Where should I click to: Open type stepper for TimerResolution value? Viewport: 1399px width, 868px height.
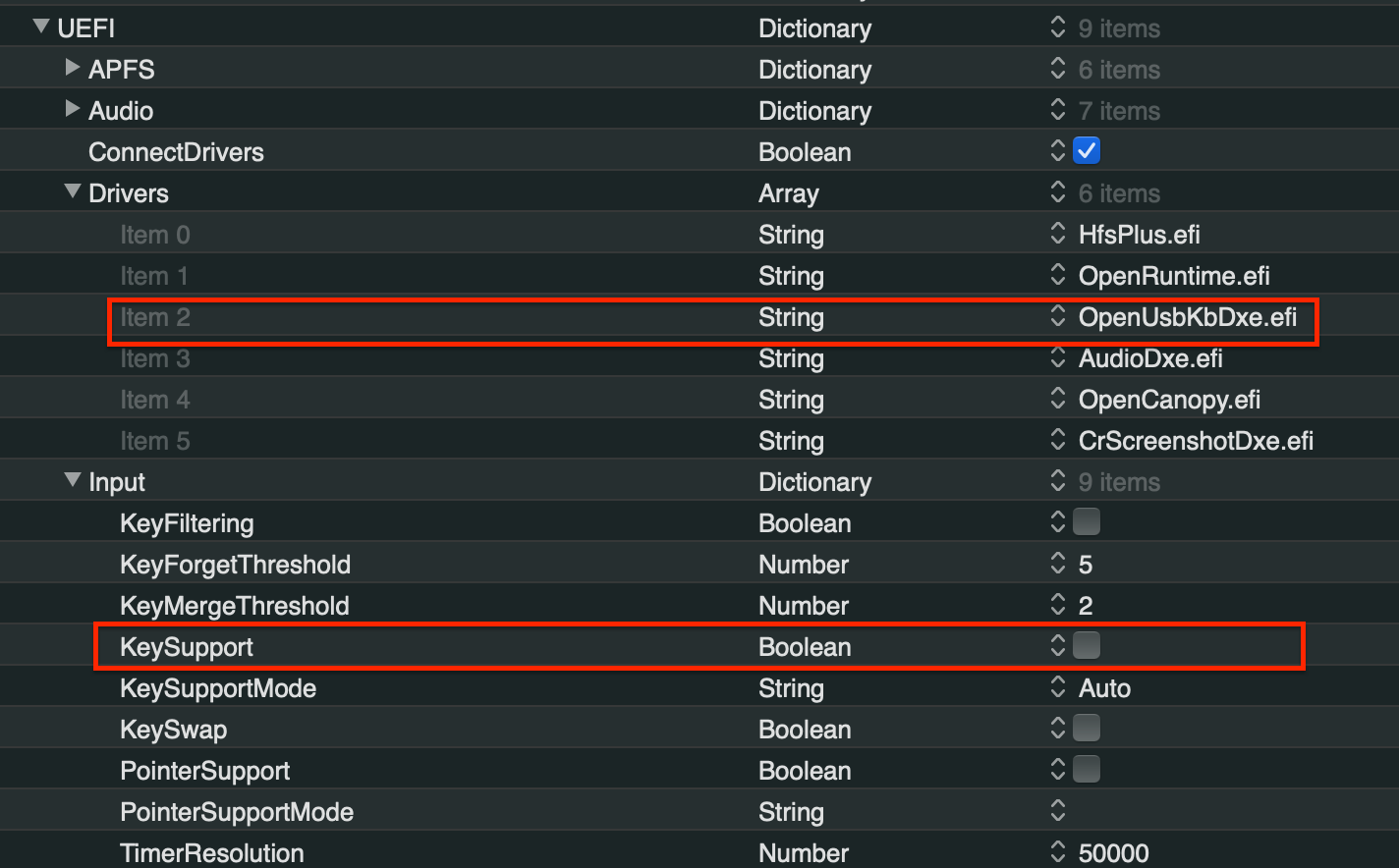1057,852
